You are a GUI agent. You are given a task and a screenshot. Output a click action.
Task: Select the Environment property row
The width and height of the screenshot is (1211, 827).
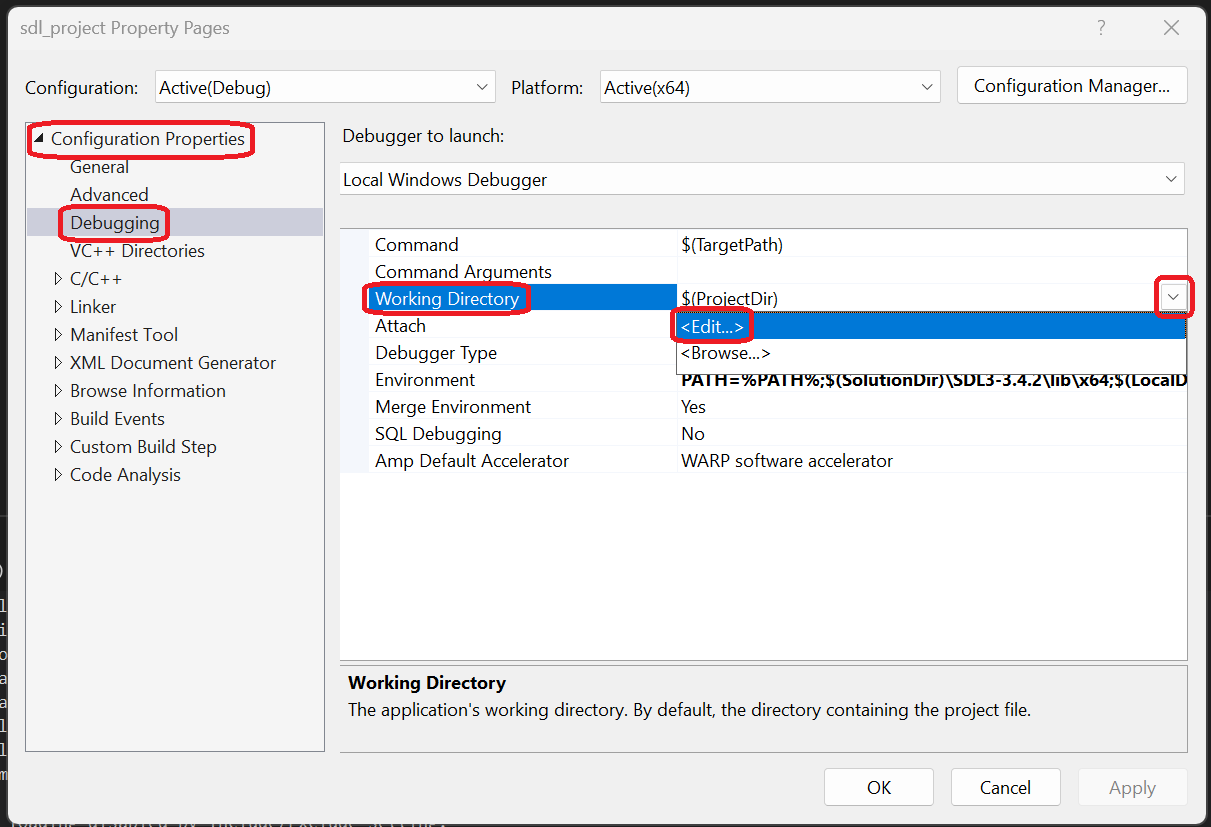[x=425, y=379]
